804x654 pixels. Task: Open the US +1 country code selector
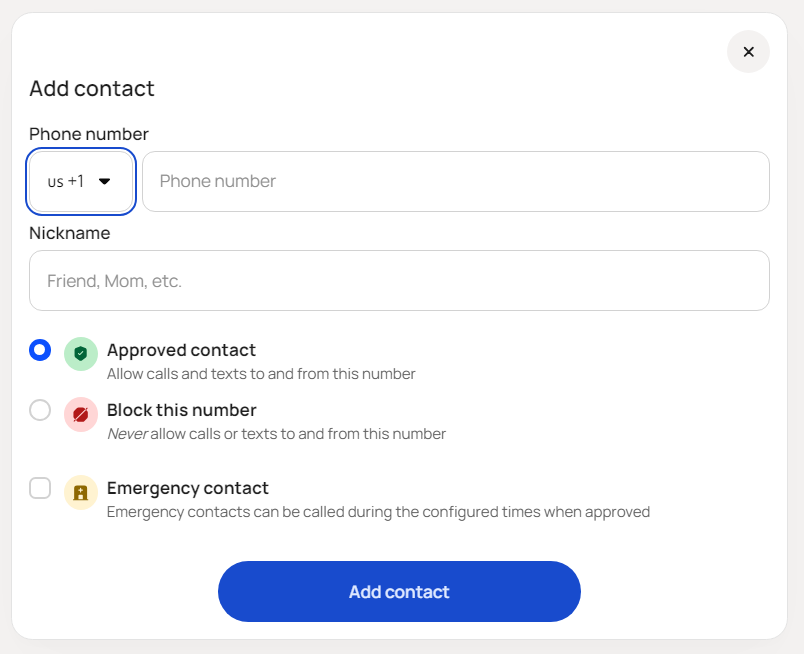pyautogui.click(x=81, y=182)
